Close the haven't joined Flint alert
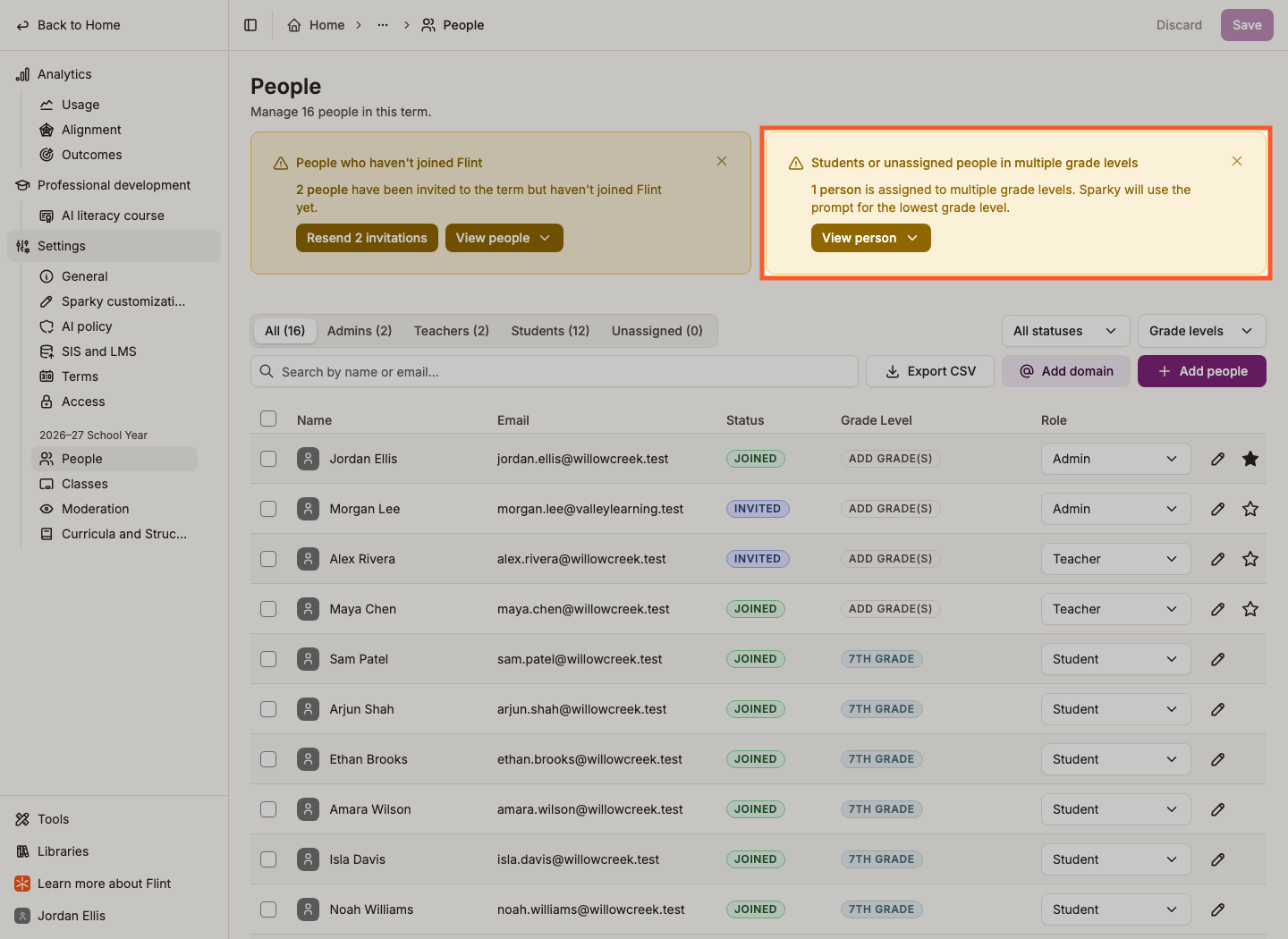1288x939 pixels. (722, 161)
